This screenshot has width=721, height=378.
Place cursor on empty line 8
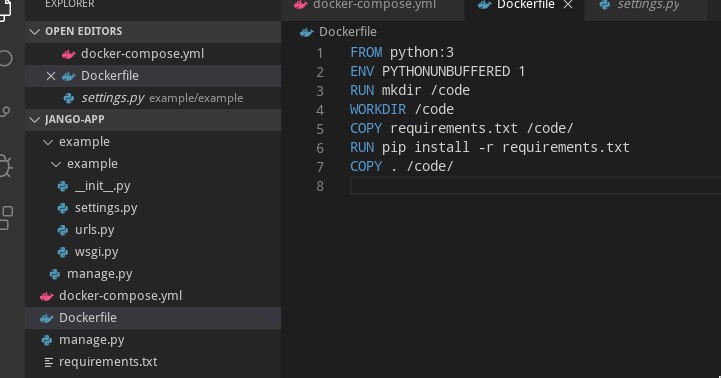(x=533, y=186)
